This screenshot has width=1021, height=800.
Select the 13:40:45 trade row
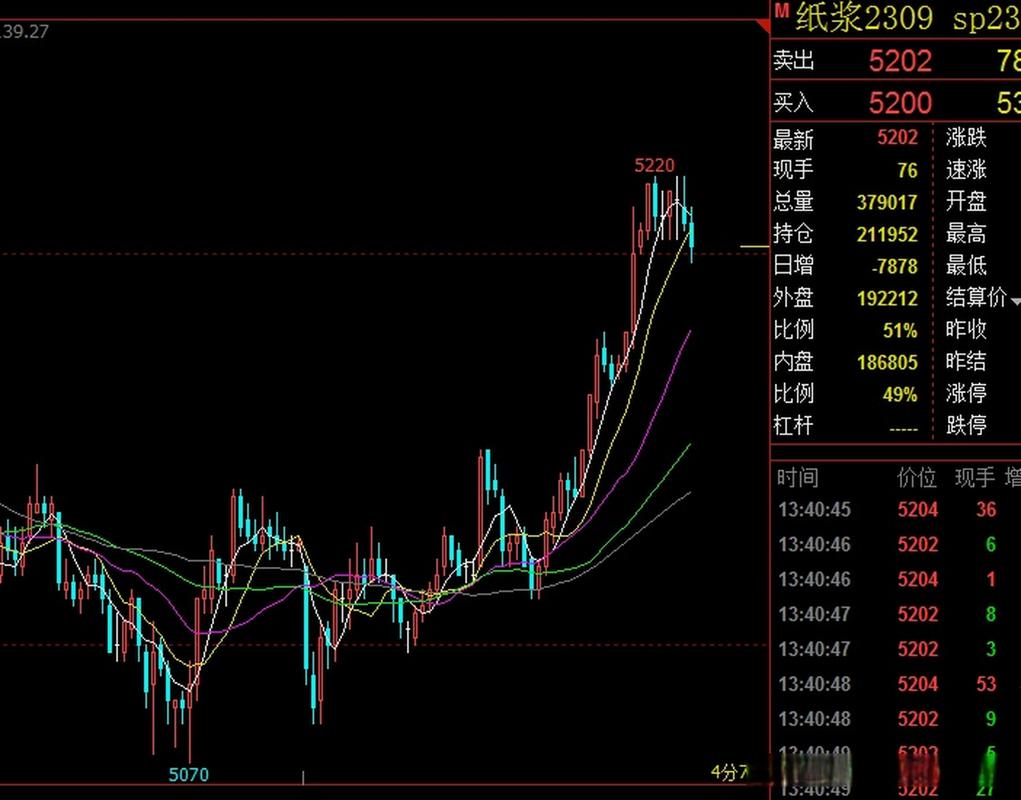(814, 510)
